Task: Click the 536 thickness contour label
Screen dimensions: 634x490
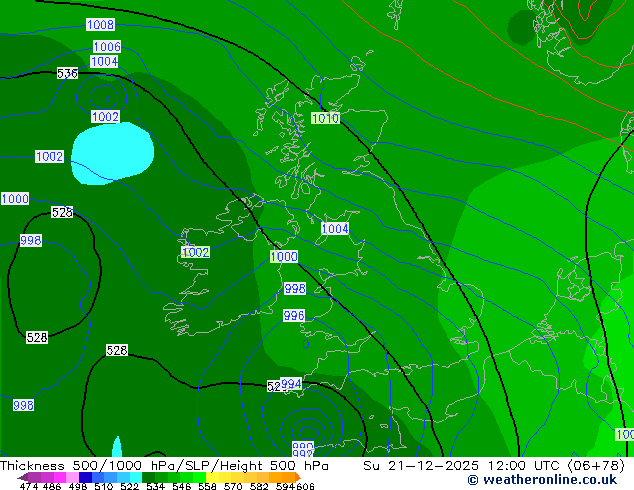Action: click(x=67, y=74)
